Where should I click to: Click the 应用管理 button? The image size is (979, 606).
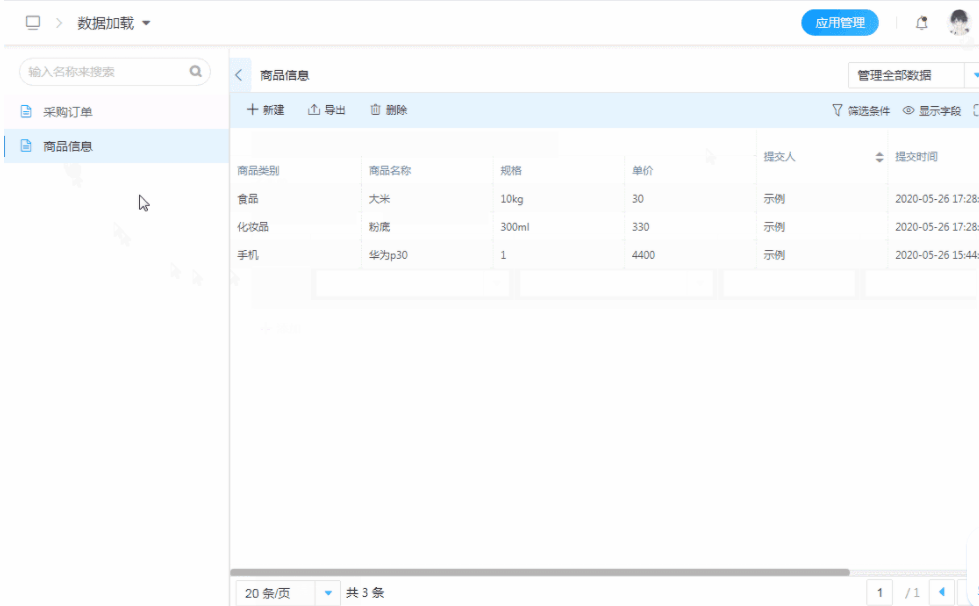[839, 23]
